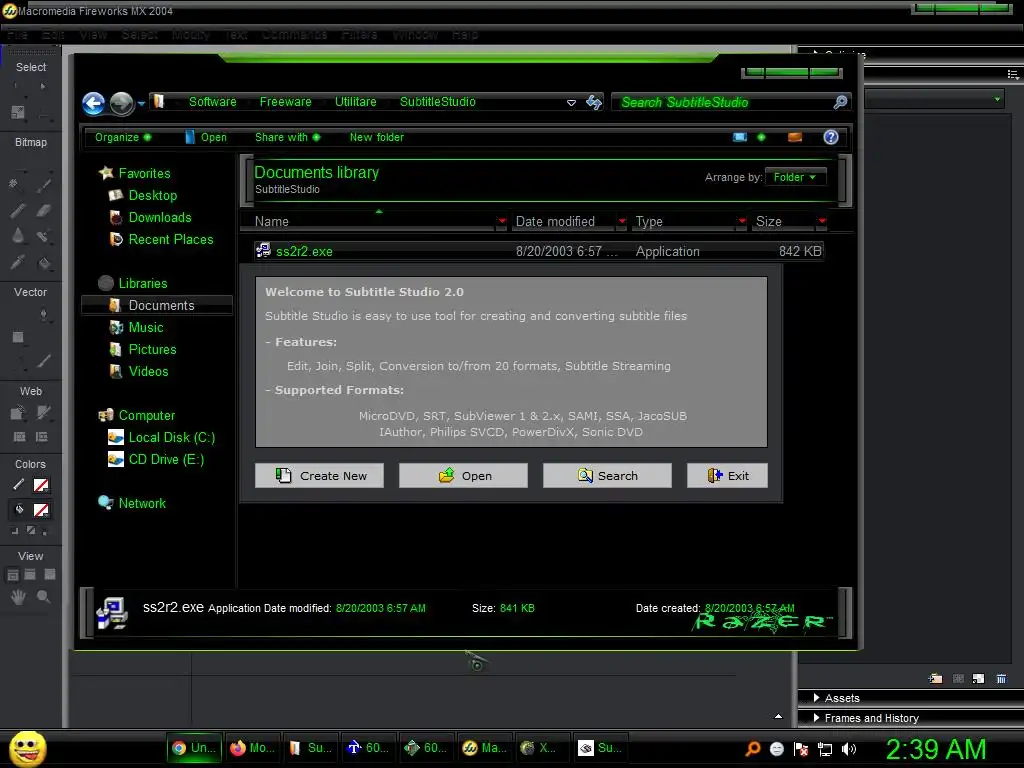The width and height of the screenshot is (1024, 768).
Task: Select the Paint Bucket tool
Action: click(44, 263)
